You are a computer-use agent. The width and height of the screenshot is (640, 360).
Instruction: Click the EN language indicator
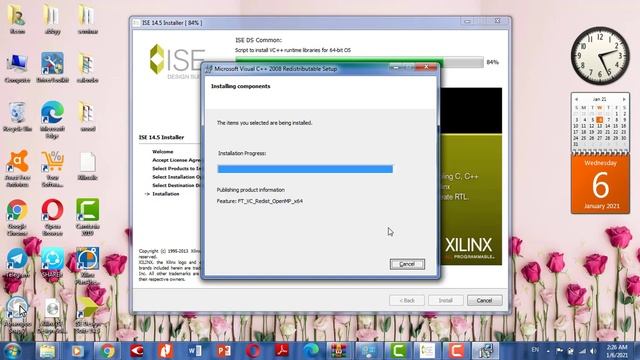pyautogui.click(x=535, y=350)
